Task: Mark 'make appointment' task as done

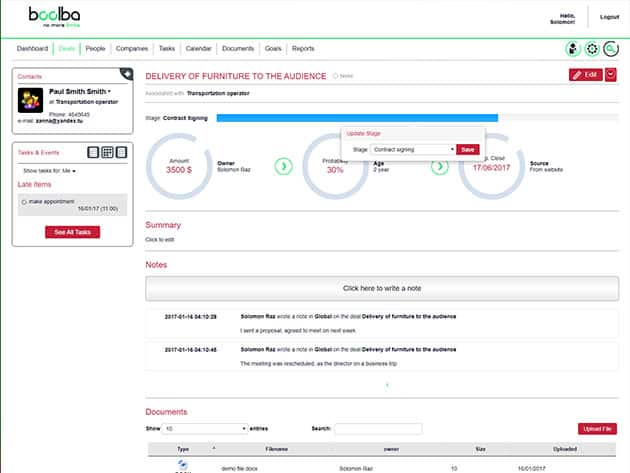Action: (x=24, y=202)
